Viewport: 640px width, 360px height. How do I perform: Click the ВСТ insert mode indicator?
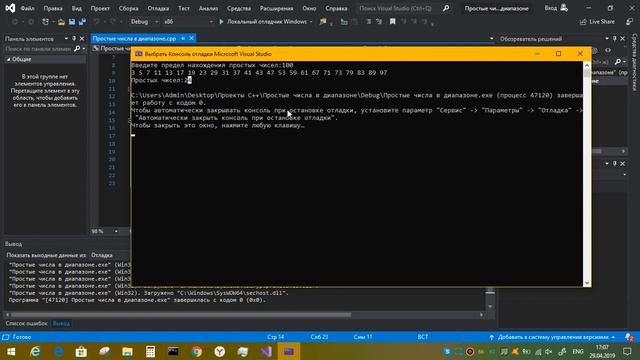pos(423,337)
